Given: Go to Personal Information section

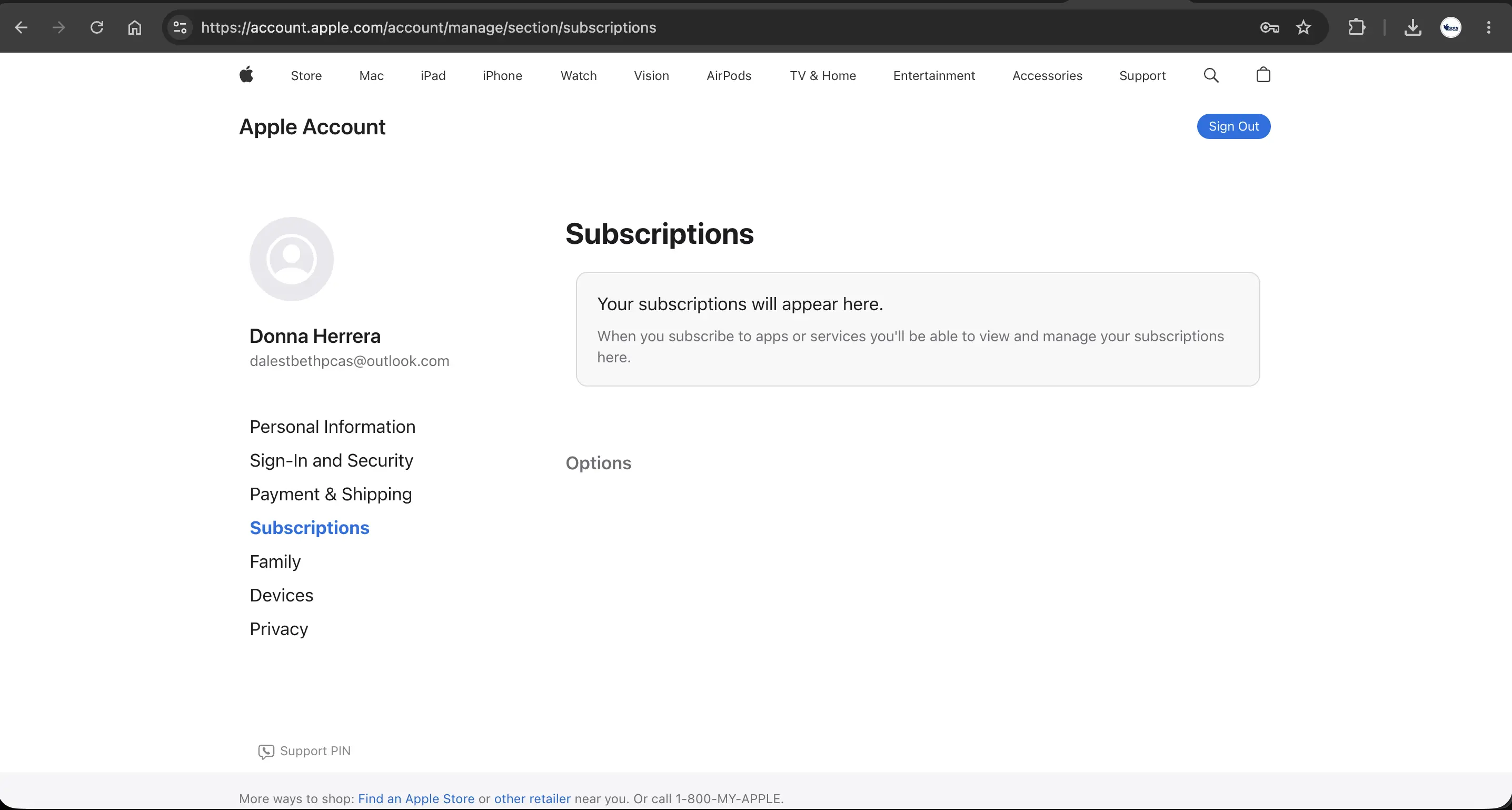Looking at the screenshot, I should click(x=332, y=427).
